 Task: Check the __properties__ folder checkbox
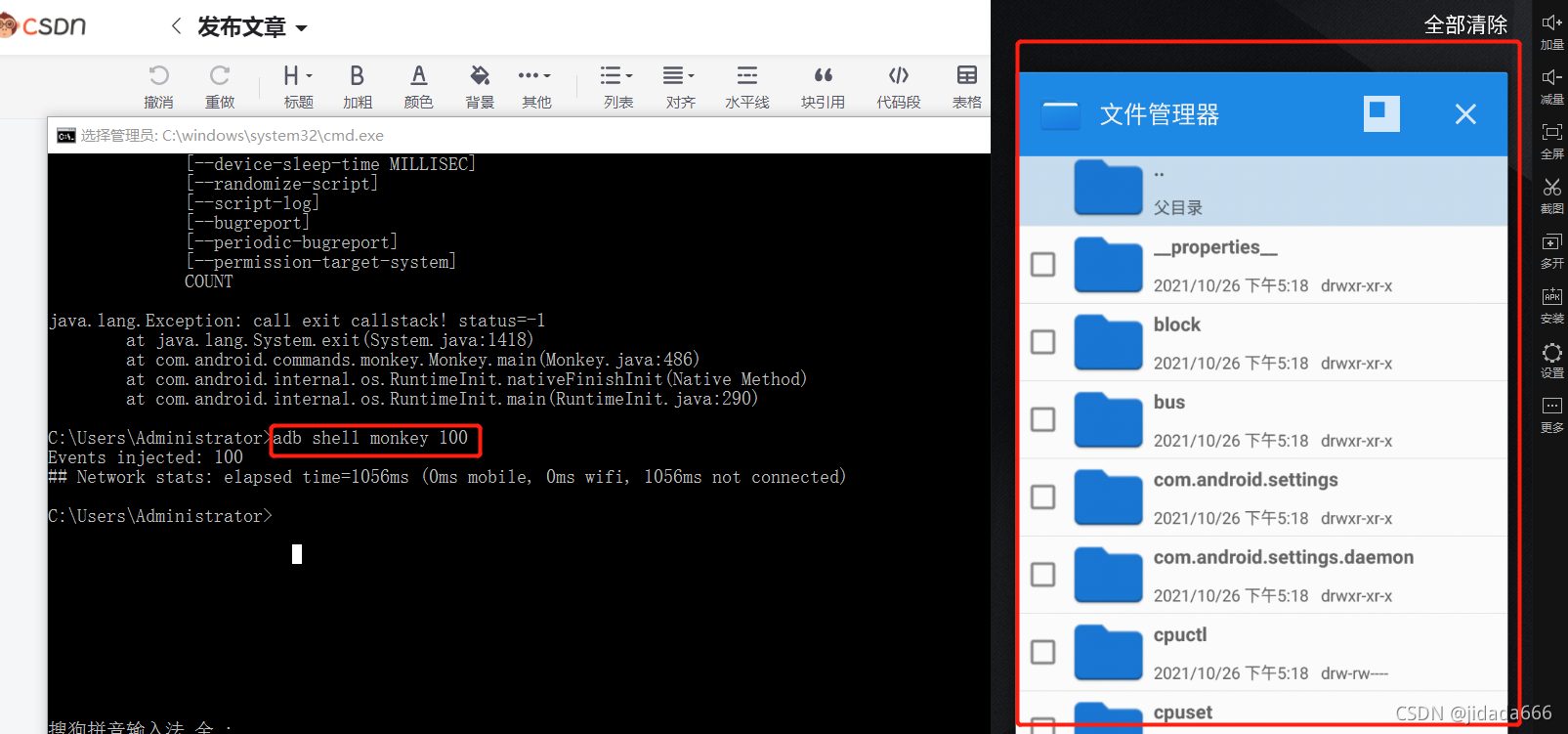[1043, 265]
